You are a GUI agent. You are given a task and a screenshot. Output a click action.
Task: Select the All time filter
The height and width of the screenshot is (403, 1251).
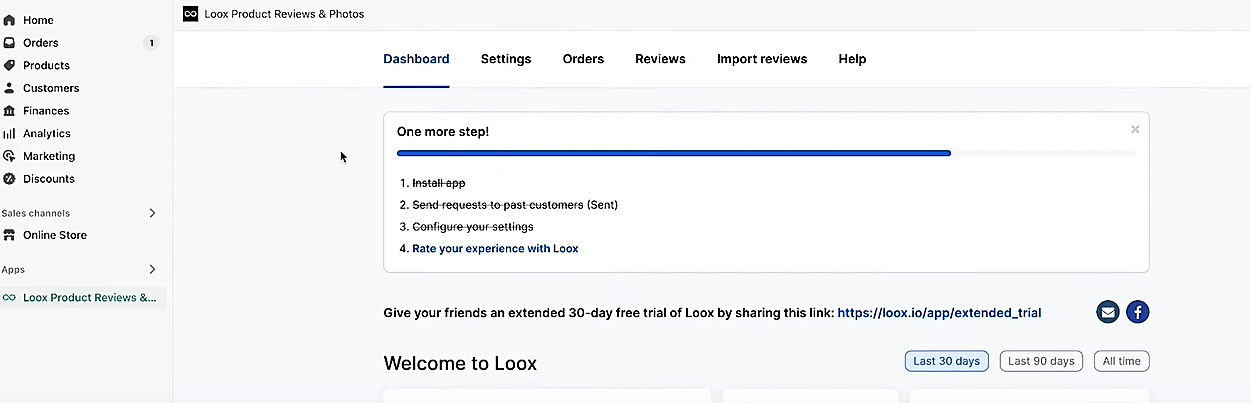1122,361
